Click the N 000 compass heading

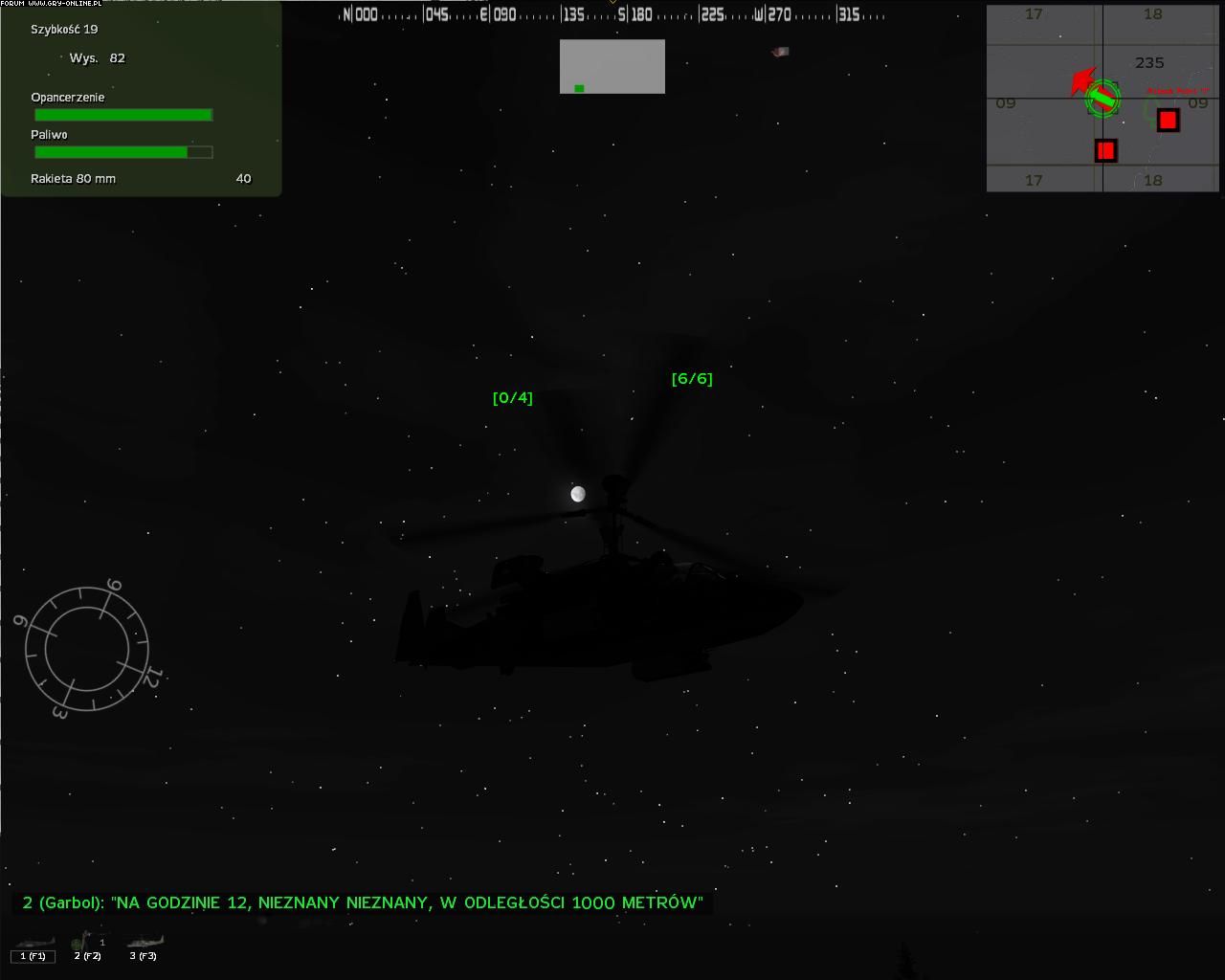[361, 14]
